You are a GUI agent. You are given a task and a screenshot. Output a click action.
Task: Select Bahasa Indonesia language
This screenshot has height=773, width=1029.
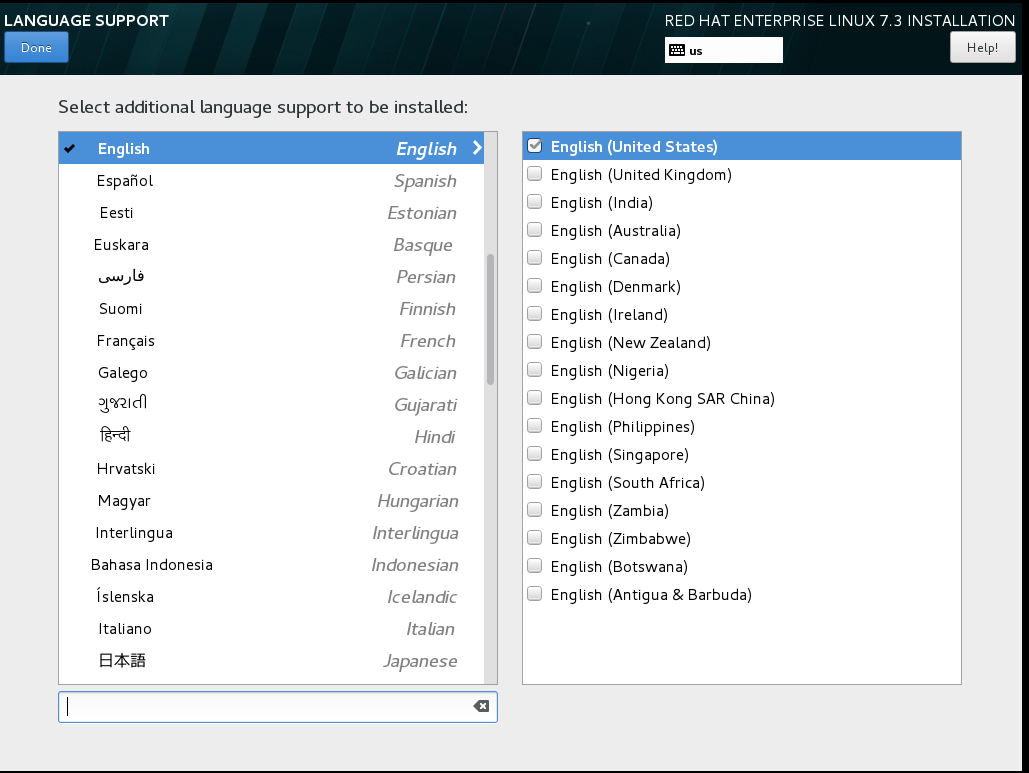point(272,564)
